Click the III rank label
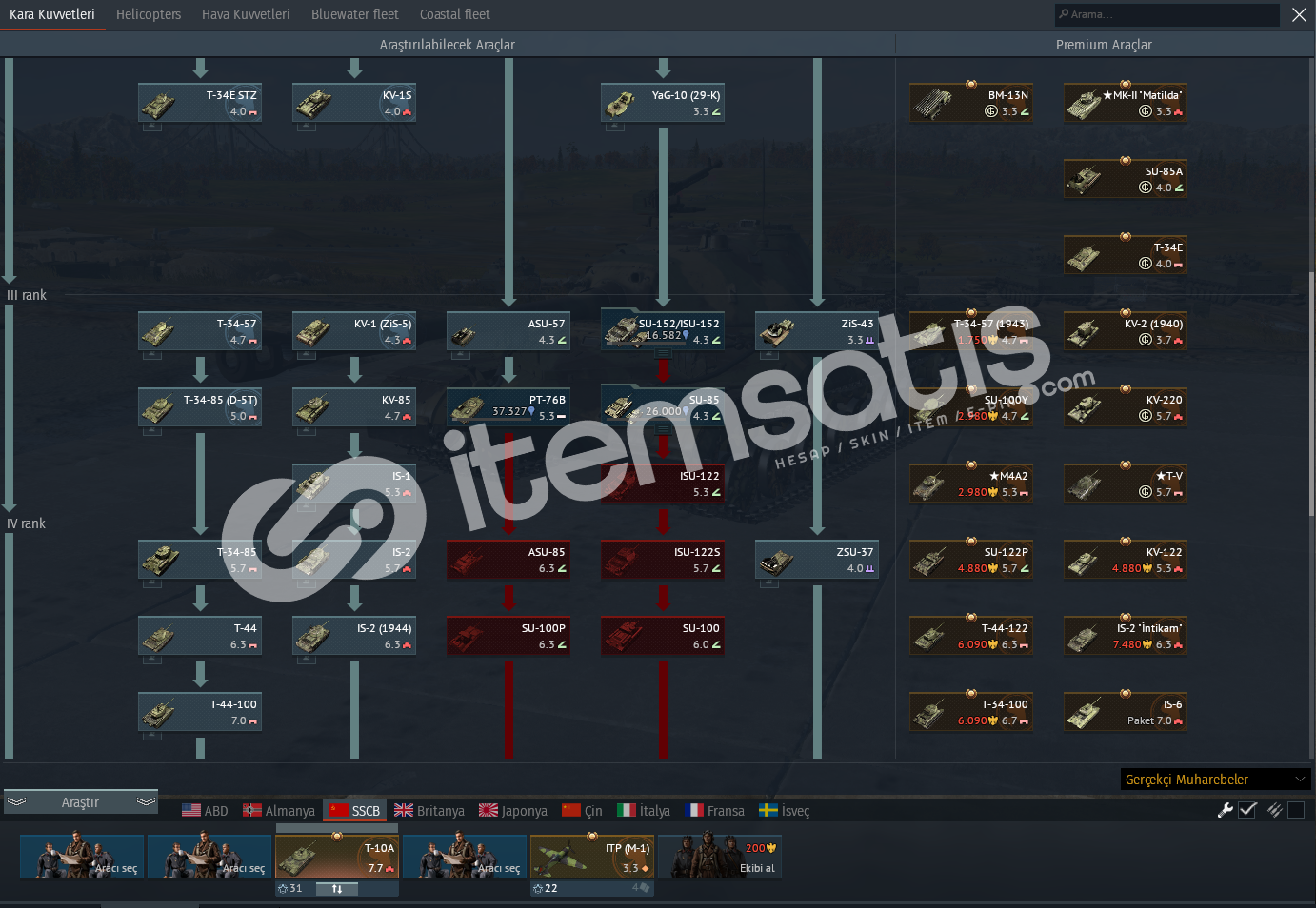 27,295
